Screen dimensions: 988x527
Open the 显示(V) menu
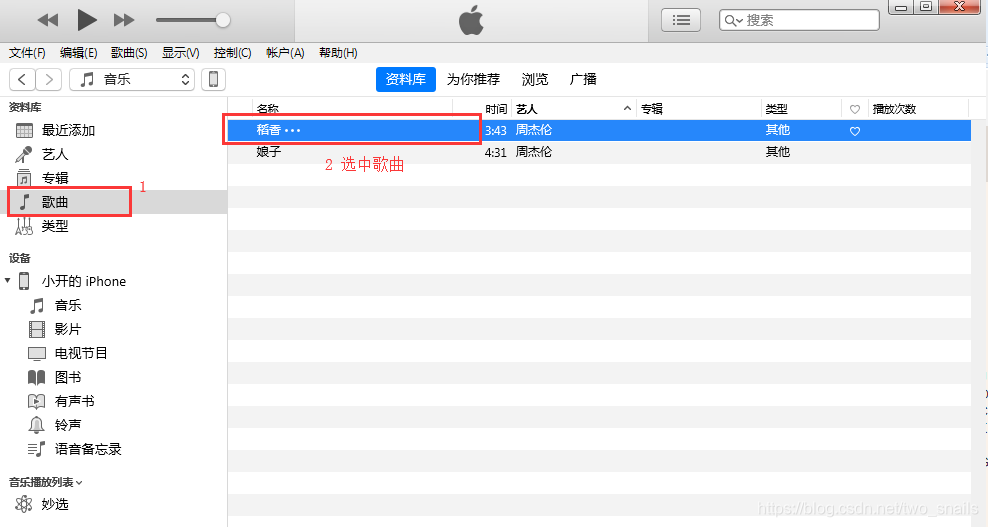pos(180,53)
